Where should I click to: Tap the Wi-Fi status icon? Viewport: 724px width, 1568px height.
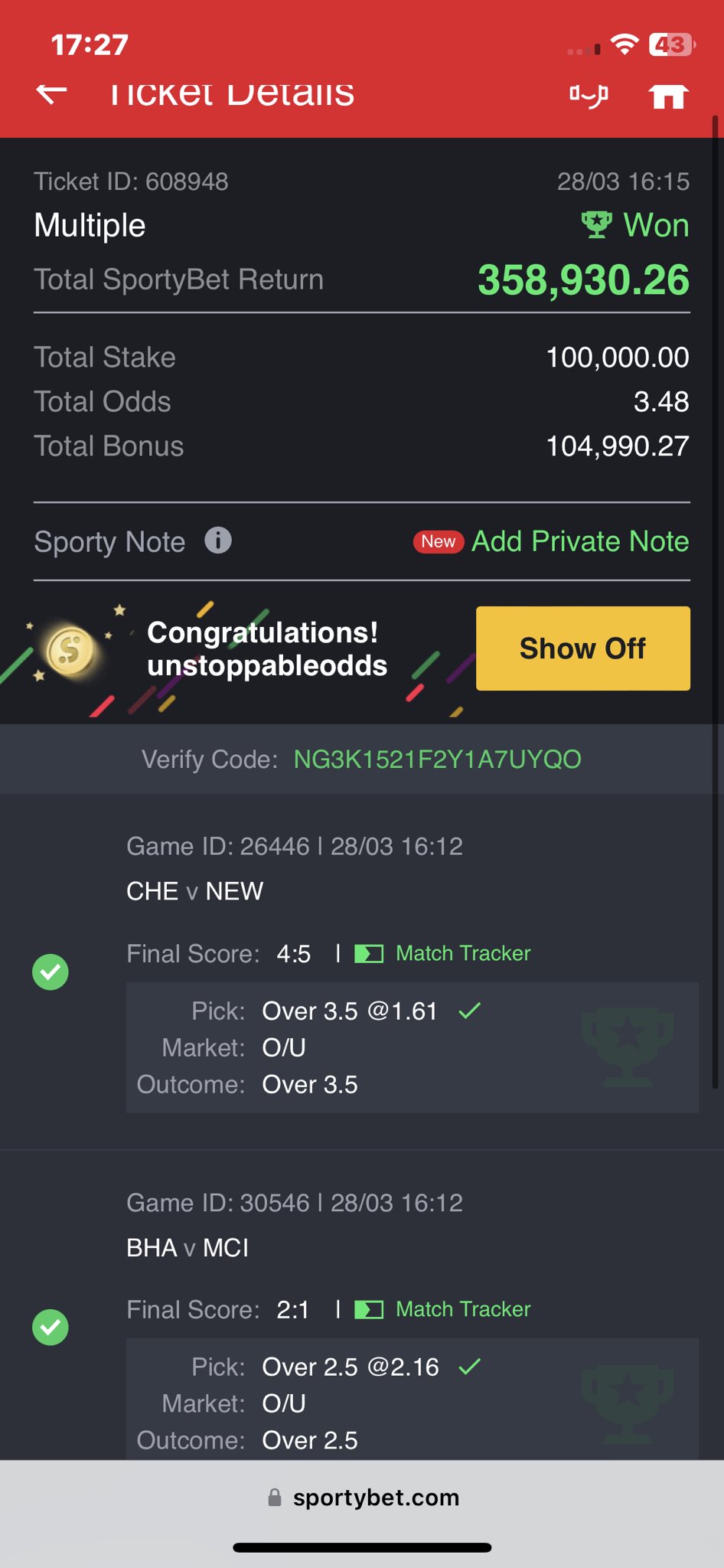[x=625, y=45]
